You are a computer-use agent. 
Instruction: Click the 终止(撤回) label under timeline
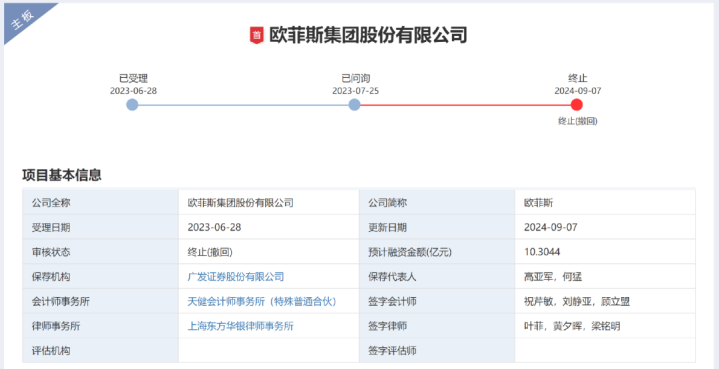click(577, 121)
